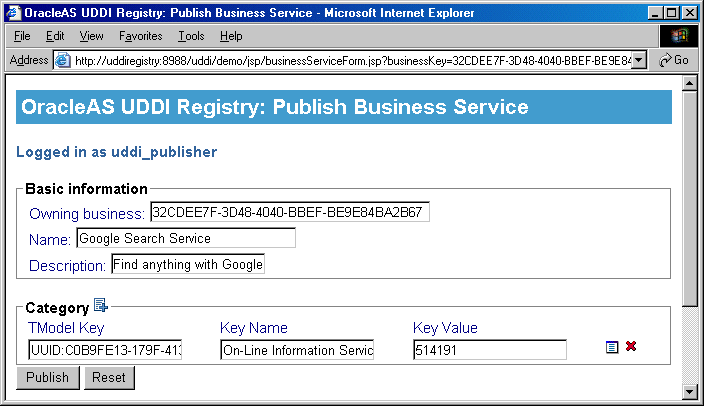704x406 pixels.
Task: Click the 'Key Name' column heading
Action: point(254,328)
